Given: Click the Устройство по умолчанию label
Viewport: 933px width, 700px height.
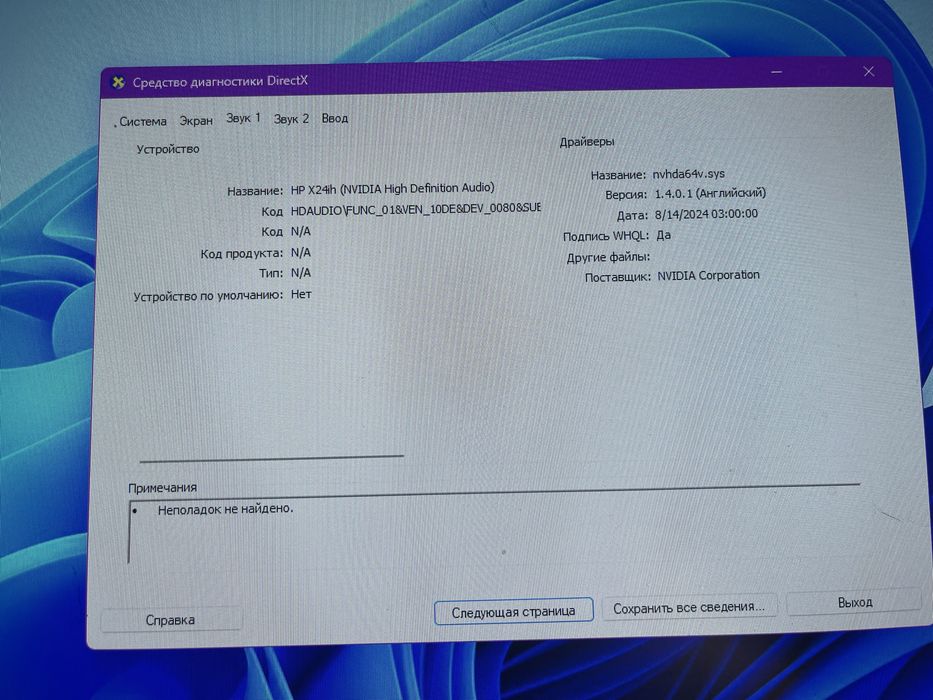Looking at the screenshot, I should [x=208, y=296].
